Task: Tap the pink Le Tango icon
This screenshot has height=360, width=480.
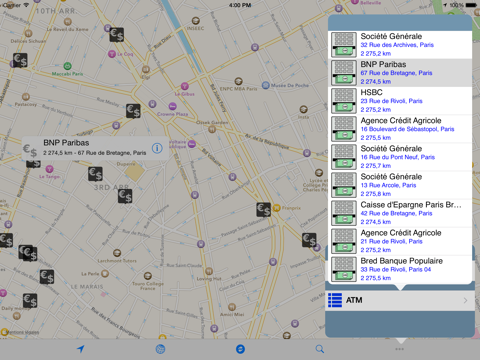Action: coord(49,169)
